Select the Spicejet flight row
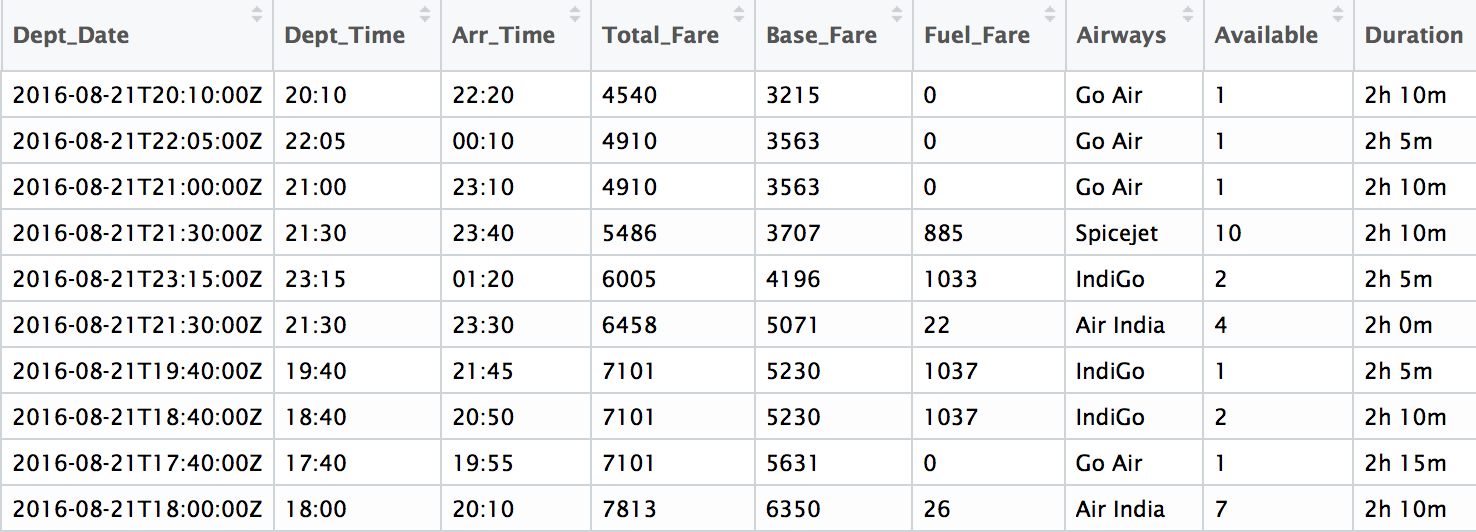1476x532 pixels. (738, 233)
